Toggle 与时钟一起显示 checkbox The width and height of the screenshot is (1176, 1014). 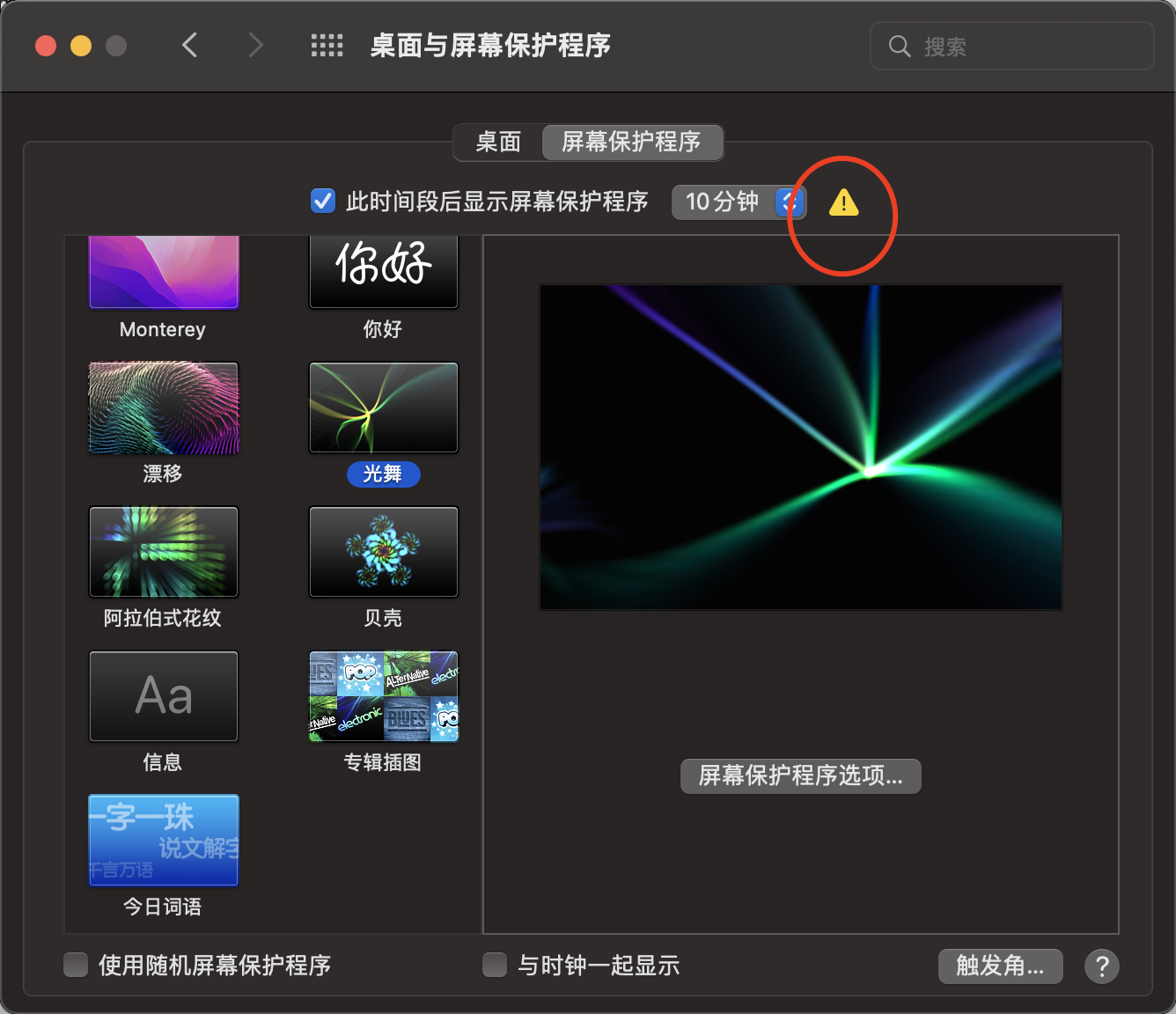(495, 966)
